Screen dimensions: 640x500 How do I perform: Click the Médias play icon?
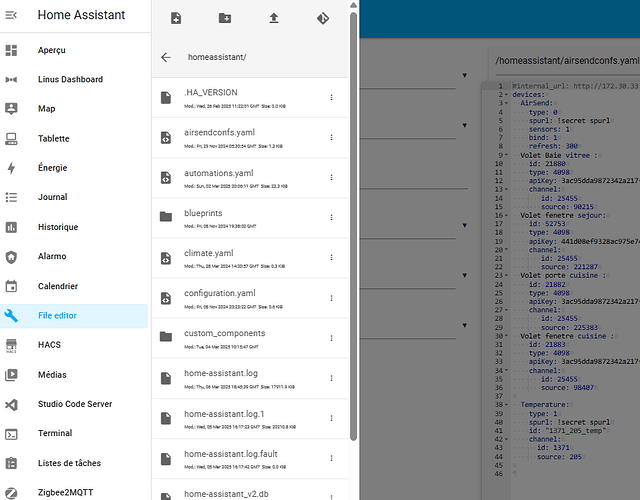point(11,375)
